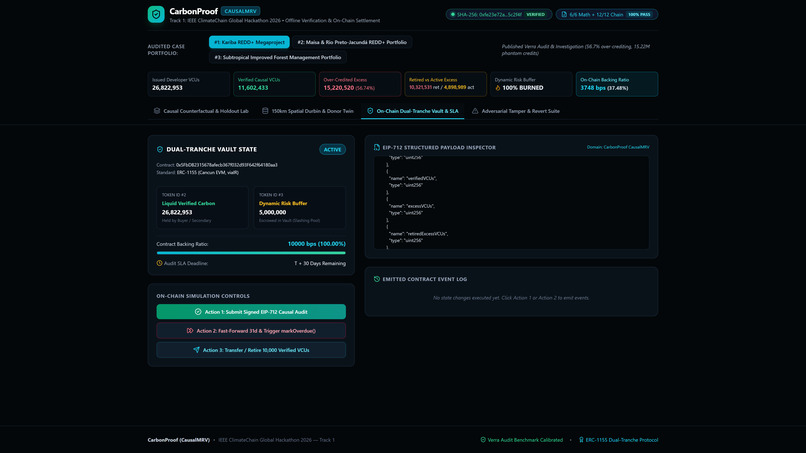Click '"name": "excessVCUs"' line in payload
The width and height of the screenshot is (806, 453).
(x=412, y=206)
